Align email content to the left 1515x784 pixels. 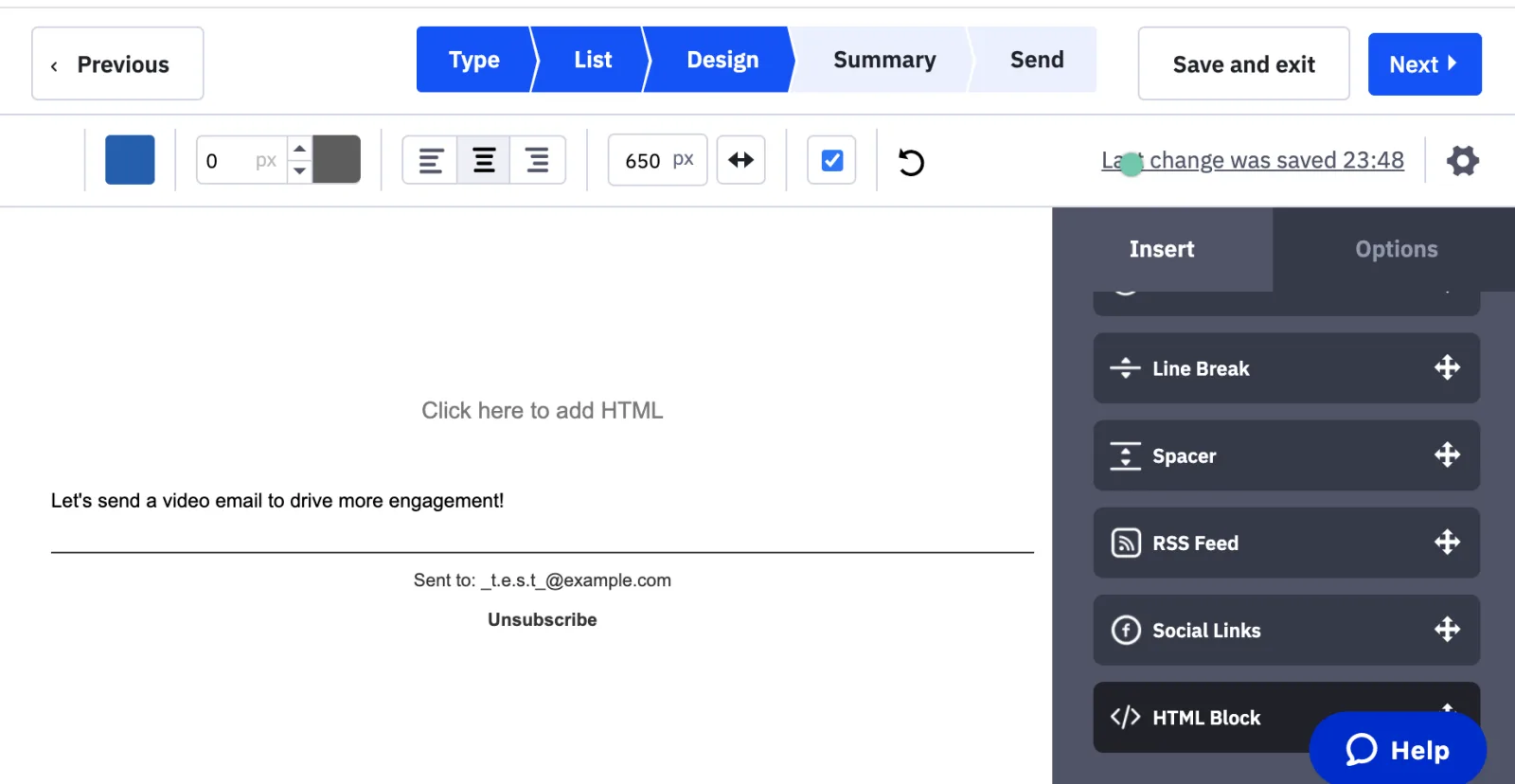point(431,160)
